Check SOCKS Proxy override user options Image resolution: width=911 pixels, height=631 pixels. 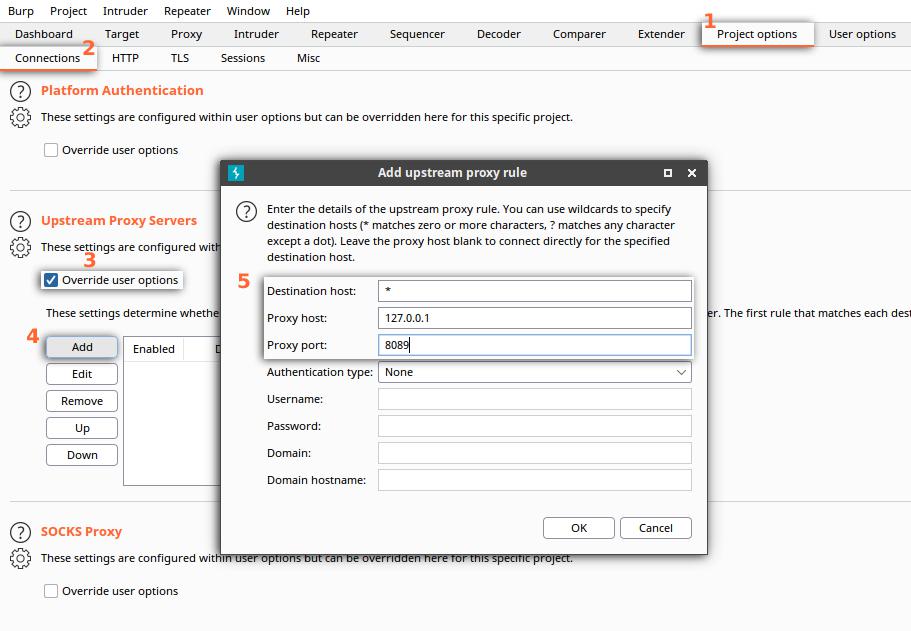tap(51, 591)
